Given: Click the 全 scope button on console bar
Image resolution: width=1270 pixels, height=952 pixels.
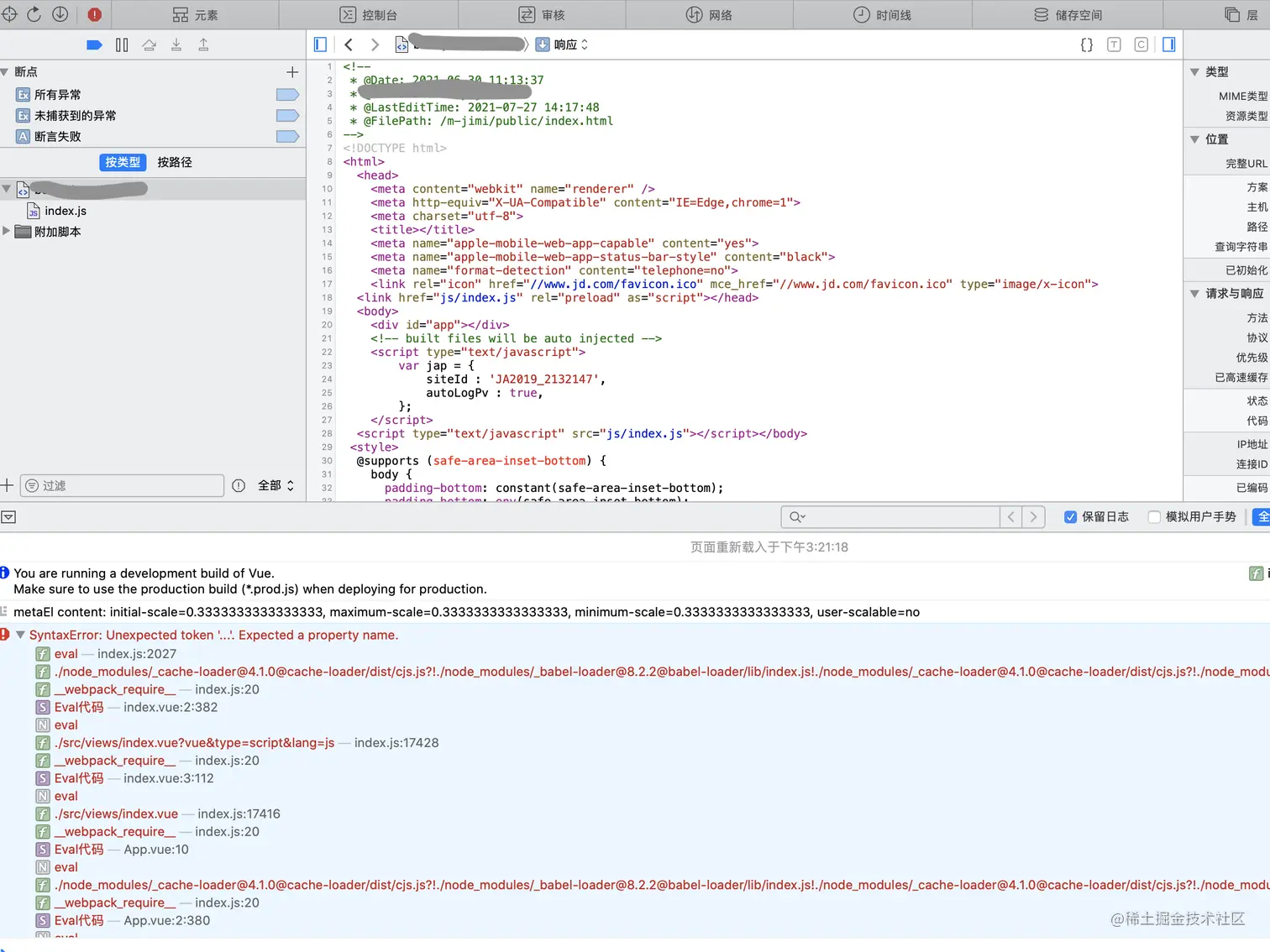Looking at the screenshot, I should (x=1262, y=517).
